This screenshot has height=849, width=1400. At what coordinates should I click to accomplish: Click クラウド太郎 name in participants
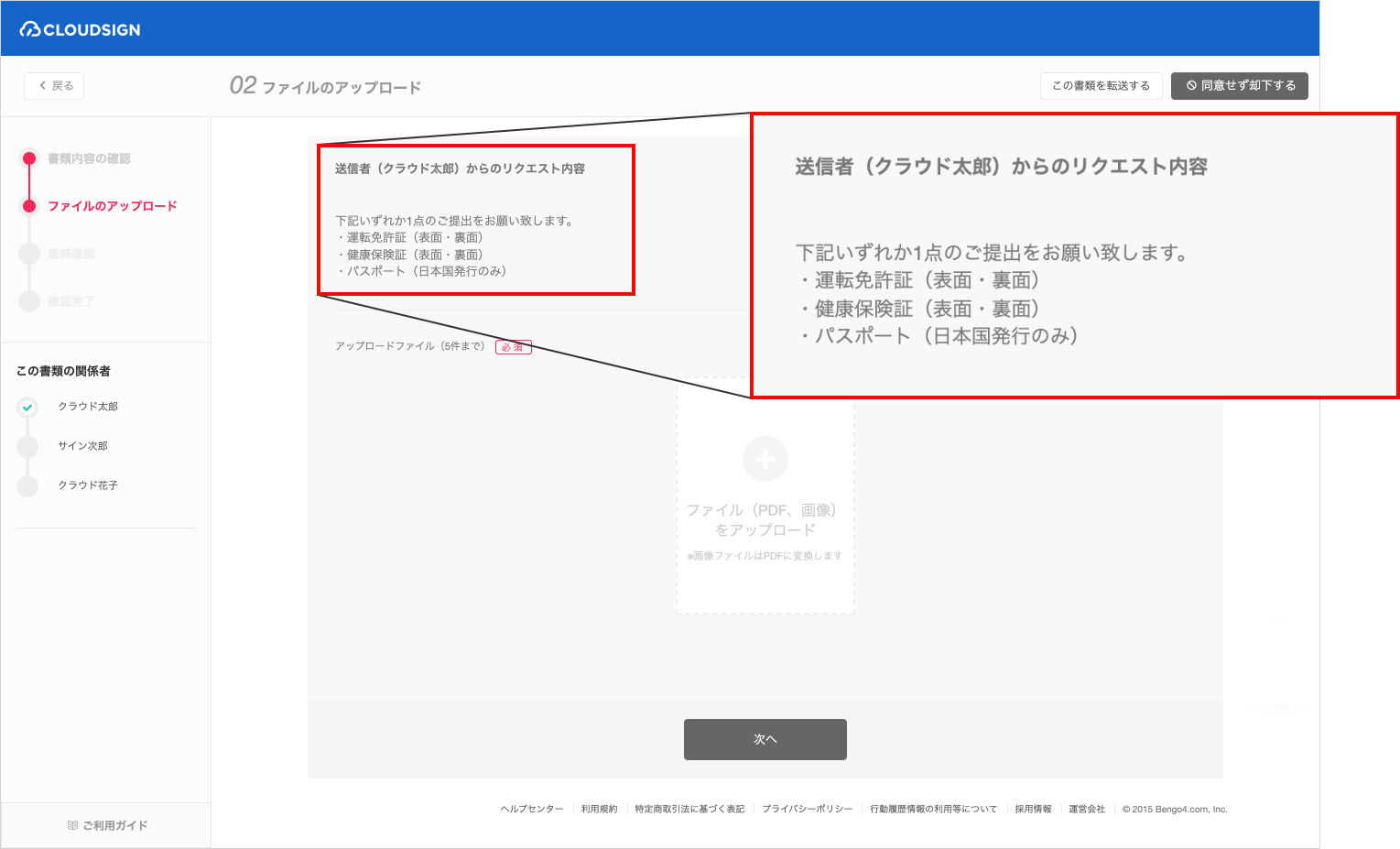[x=88, y=407]
